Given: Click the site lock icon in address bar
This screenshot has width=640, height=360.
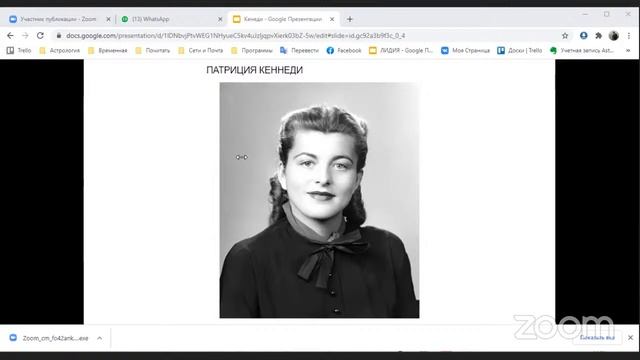Looking at the screenshot, I should (59, 36).
